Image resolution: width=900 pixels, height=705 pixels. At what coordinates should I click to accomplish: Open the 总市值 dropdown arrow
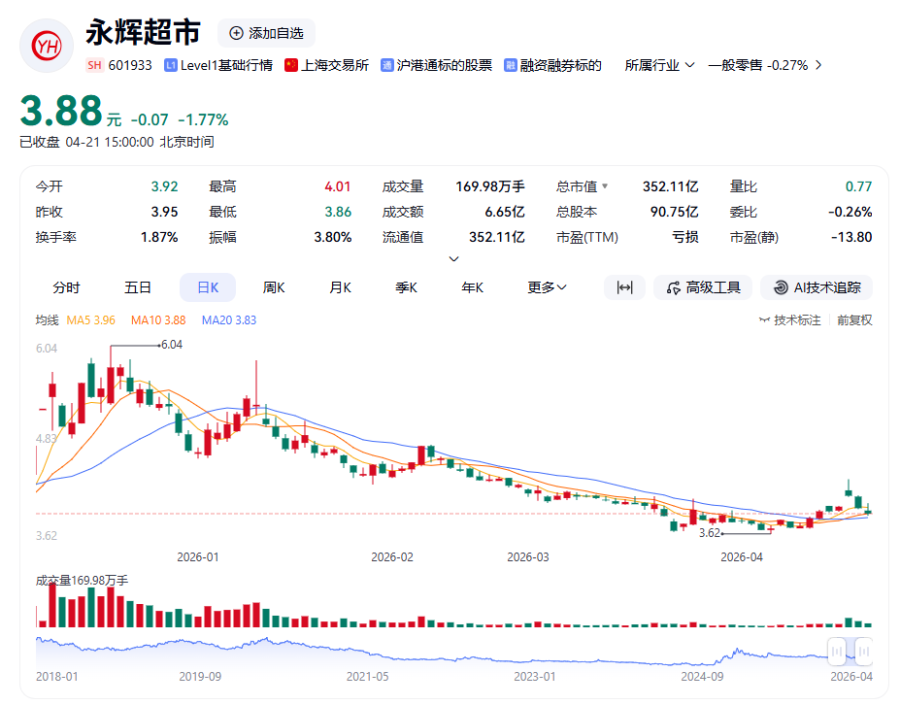click(x=604, y=186)
